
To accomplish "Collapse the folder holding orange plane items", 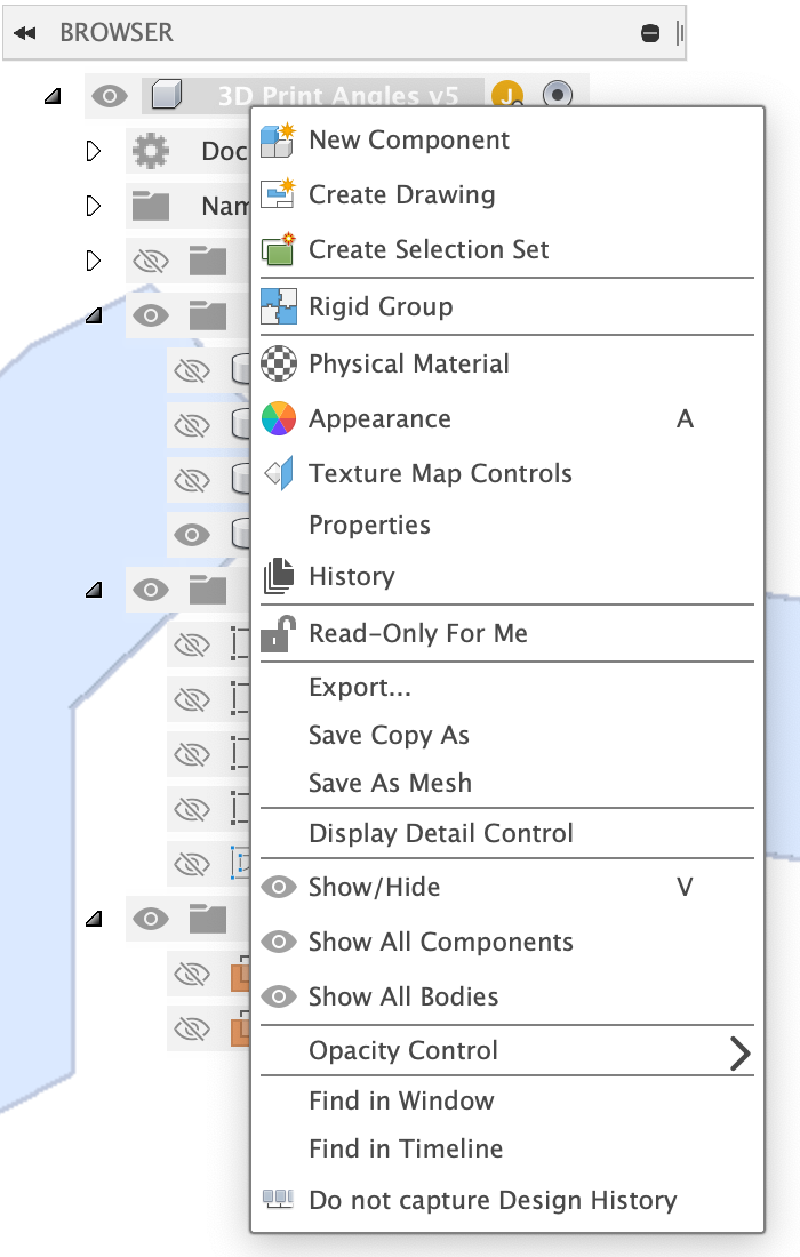I will click(94, 919).
